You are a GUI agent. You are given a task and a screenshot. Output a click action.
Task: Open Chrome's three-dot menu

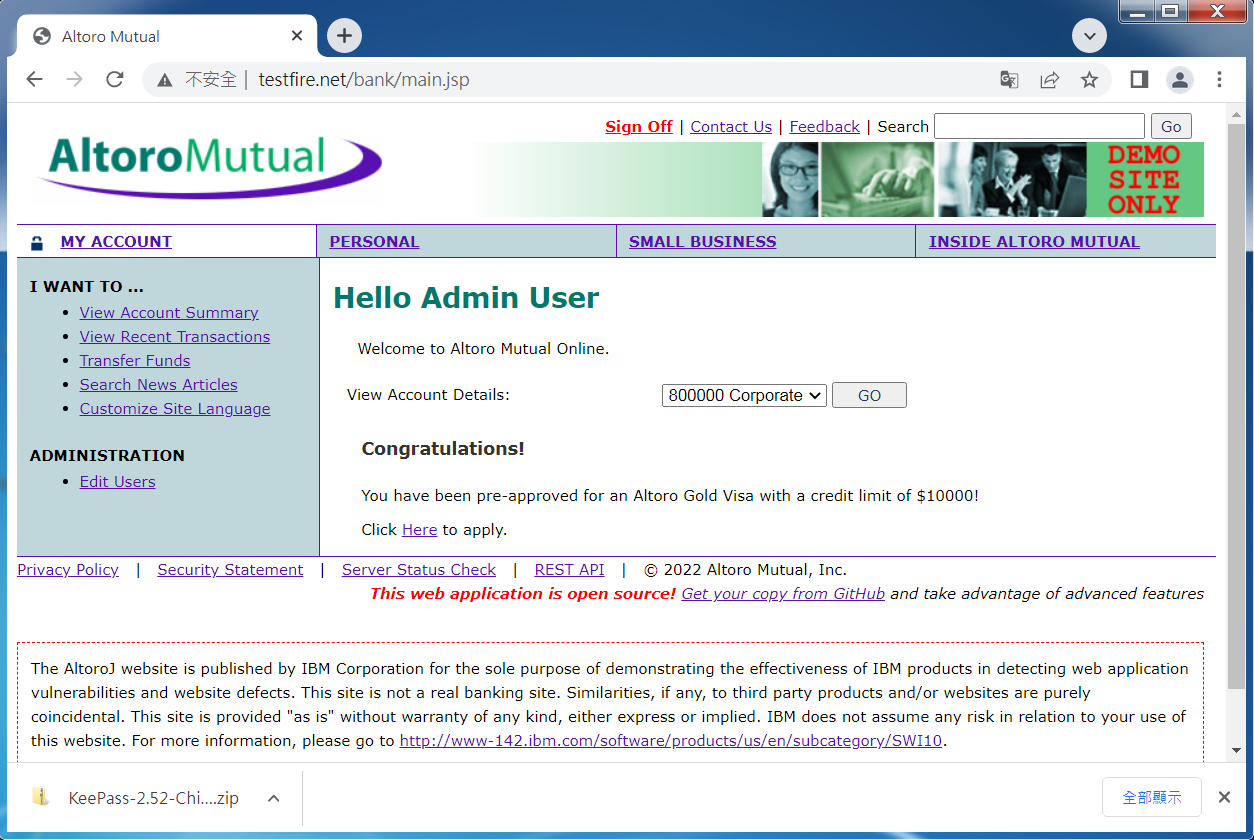coord(1220,80)
